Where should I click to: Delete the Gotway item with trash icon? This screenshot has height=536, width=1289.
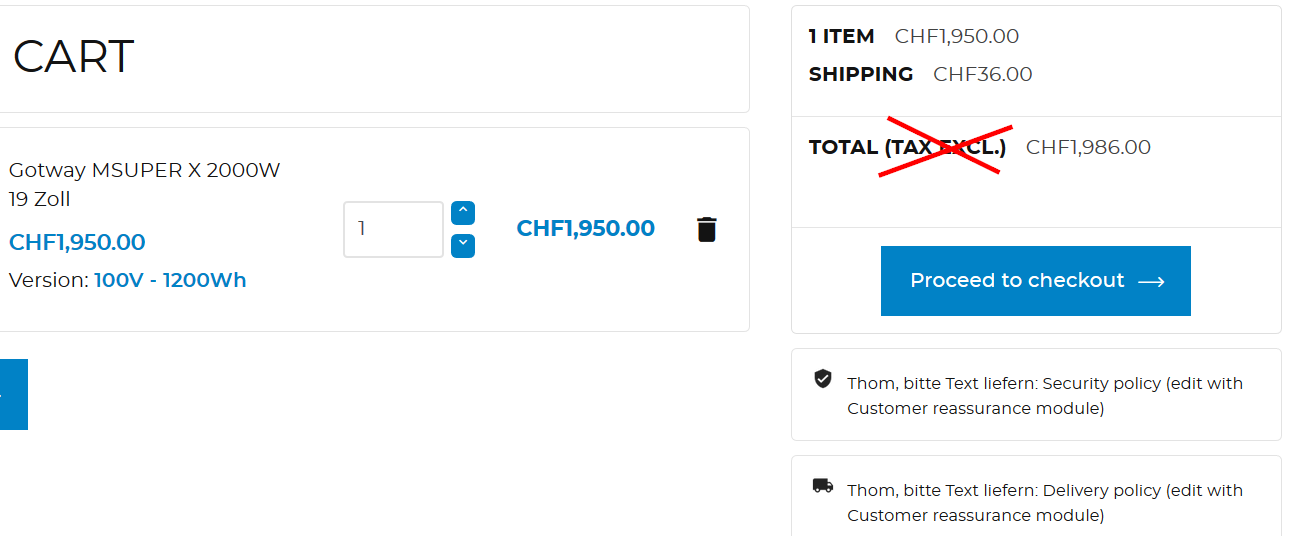point(706,229)
